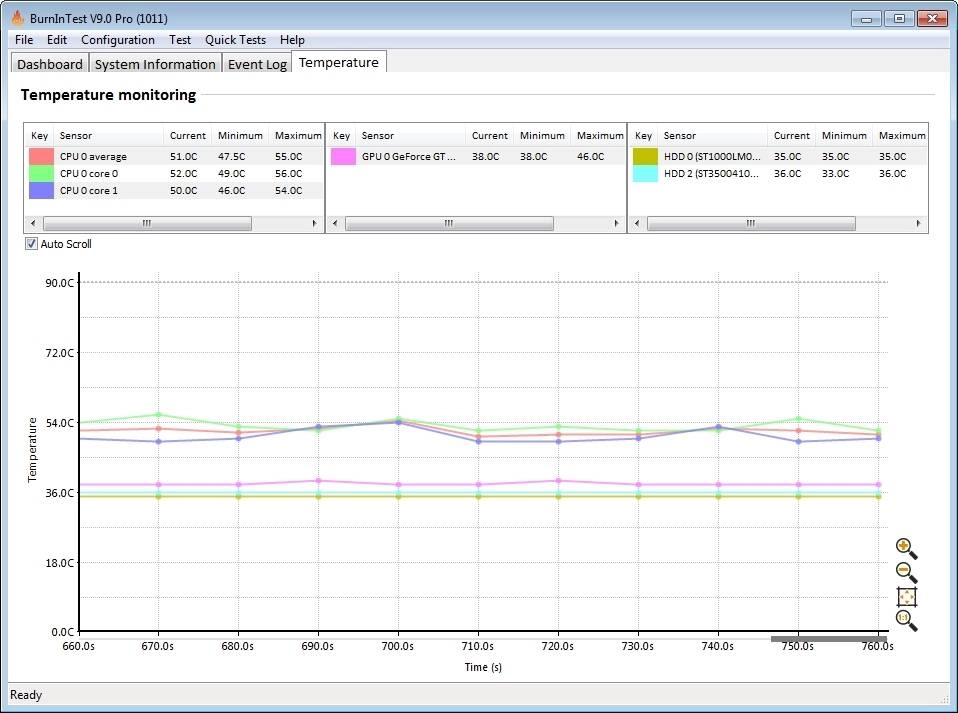The image size is (958, 713).
Task: Switch to the Dashboard tab
Action: tap(49, 64)
